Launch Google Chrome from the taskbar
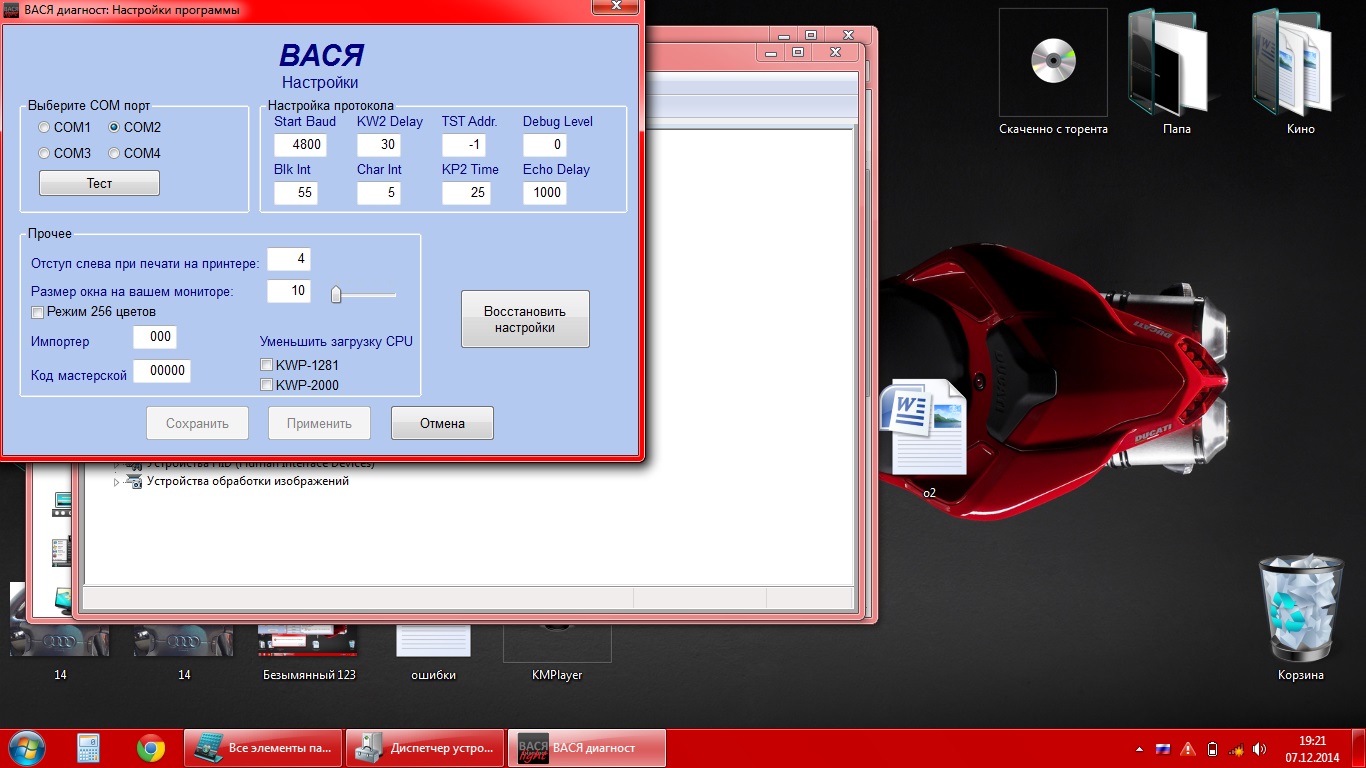Viewport: 1366px width, 768px height. [x=151, y=748]
